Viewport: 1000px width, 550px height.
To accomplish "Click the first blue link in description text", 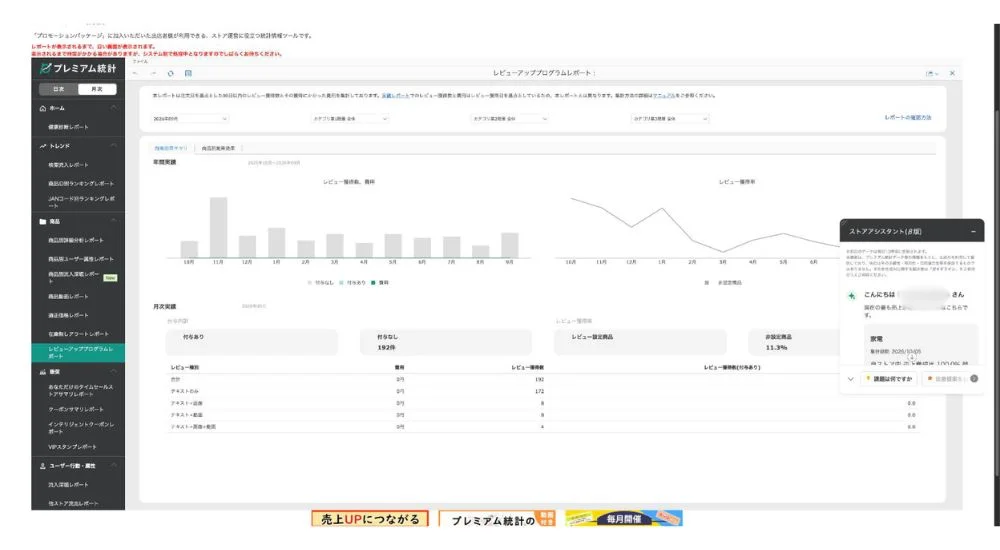I will (395, 96).
